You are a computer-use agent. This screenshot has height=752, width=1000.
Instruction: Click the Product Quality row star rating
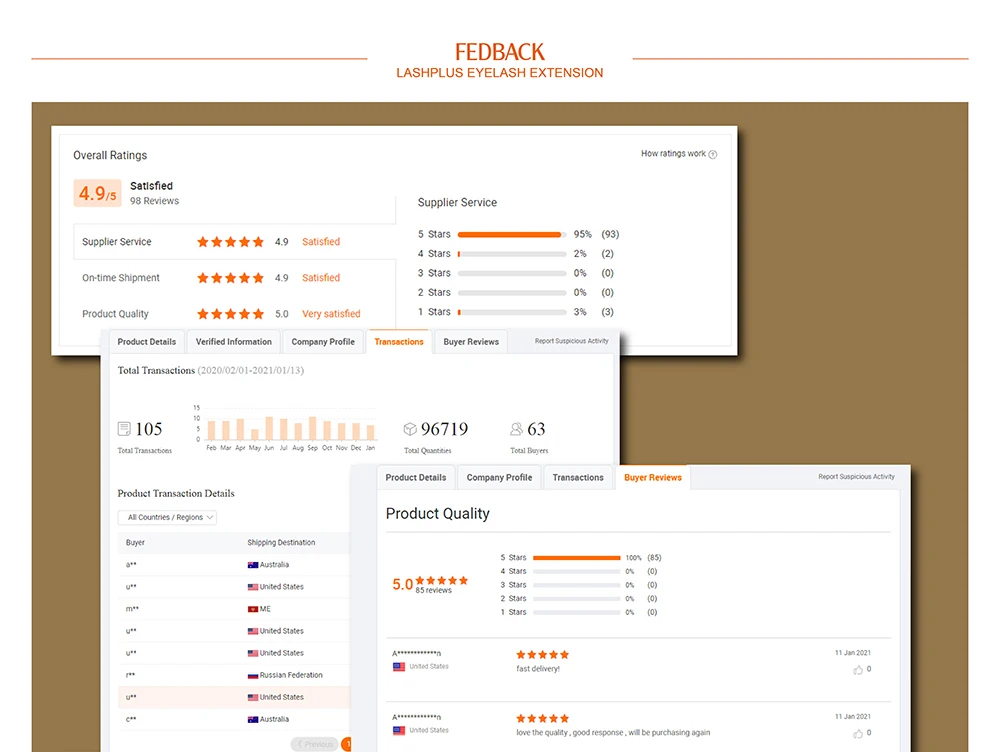pos(230,314)
